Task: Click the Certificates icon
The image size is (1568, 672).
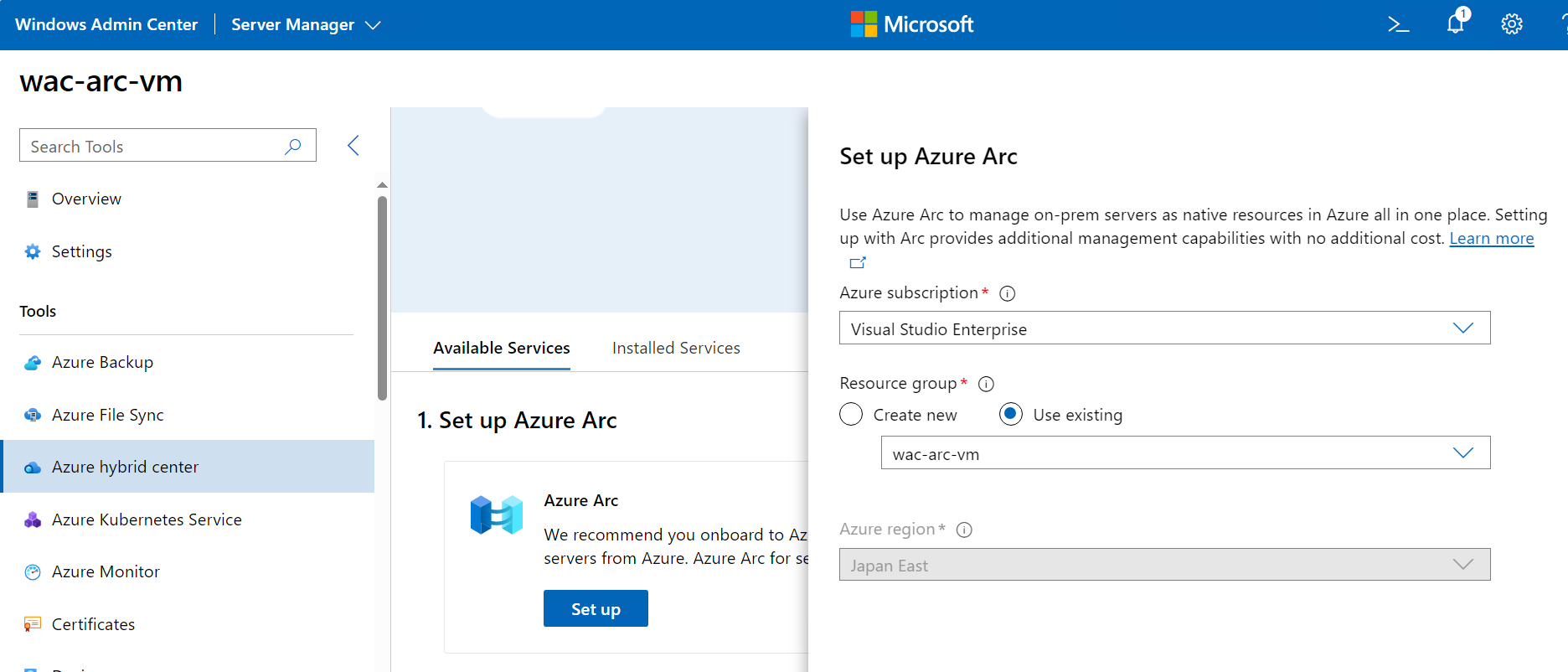Action: pos(33,624)
